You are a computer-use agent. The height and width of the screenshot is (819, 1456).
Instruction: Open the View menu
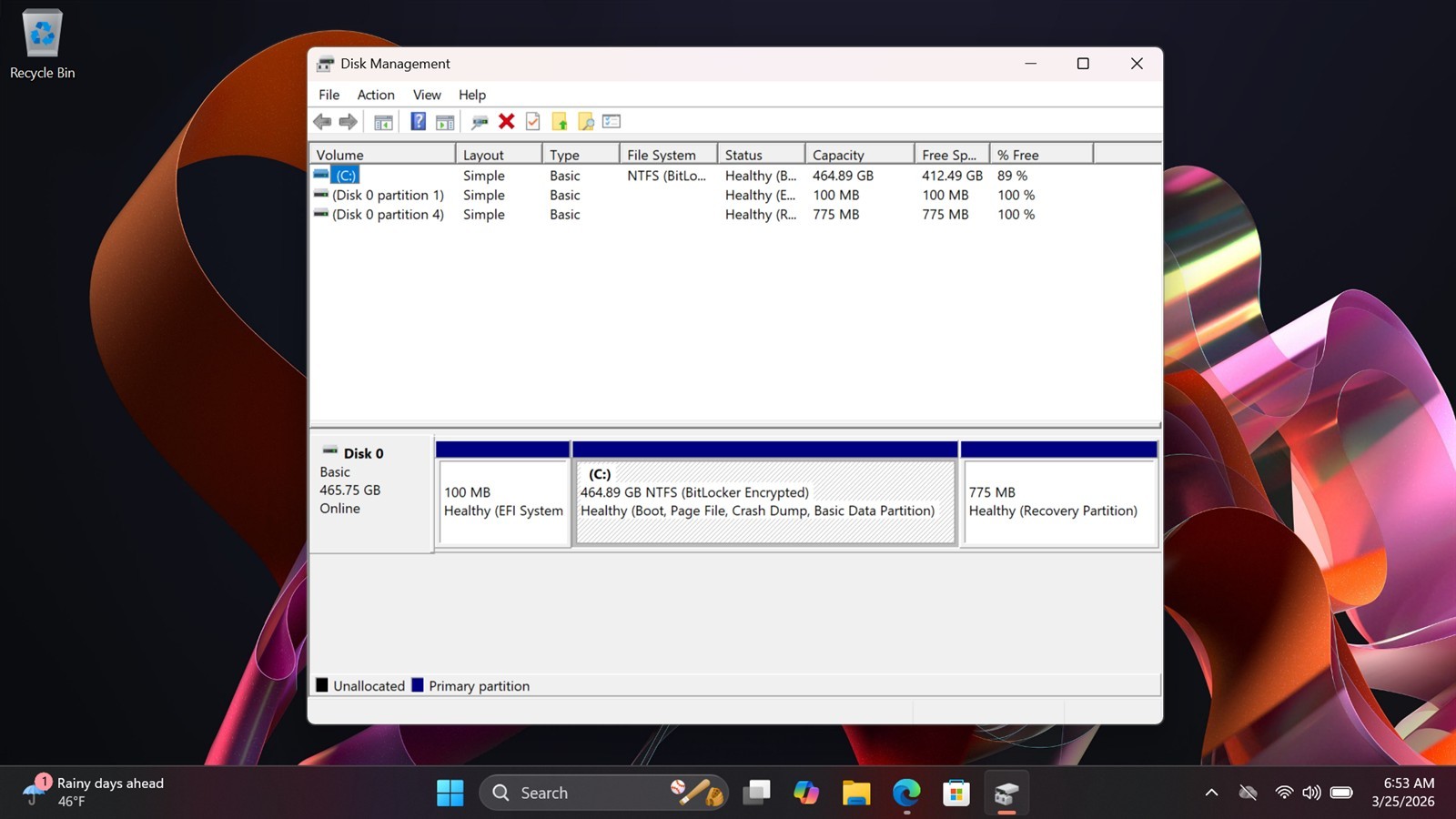point(427,95)
